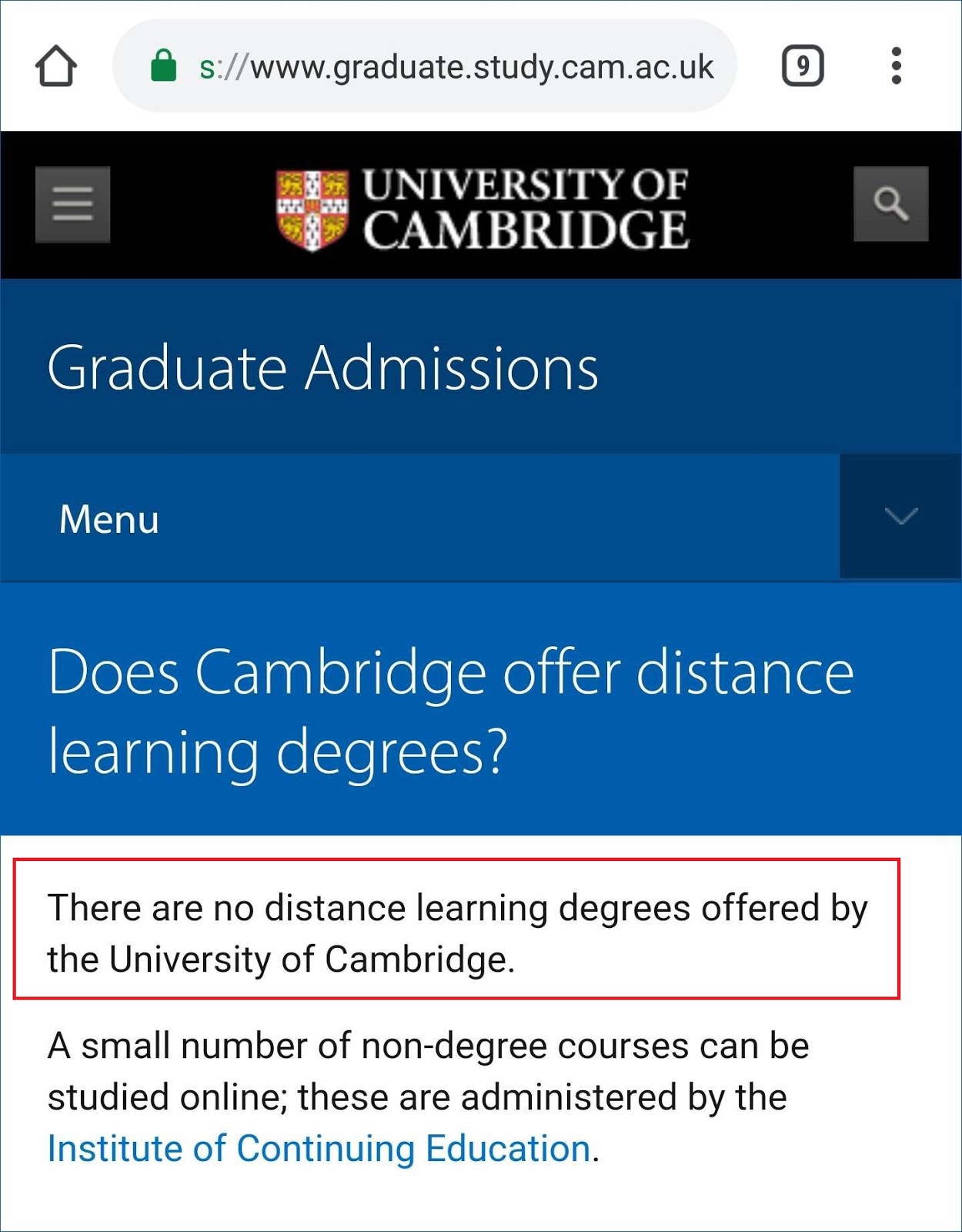962x1232 pixels.
Task: Click the University of Cambridge wordmark
Action: coord(526,209)
